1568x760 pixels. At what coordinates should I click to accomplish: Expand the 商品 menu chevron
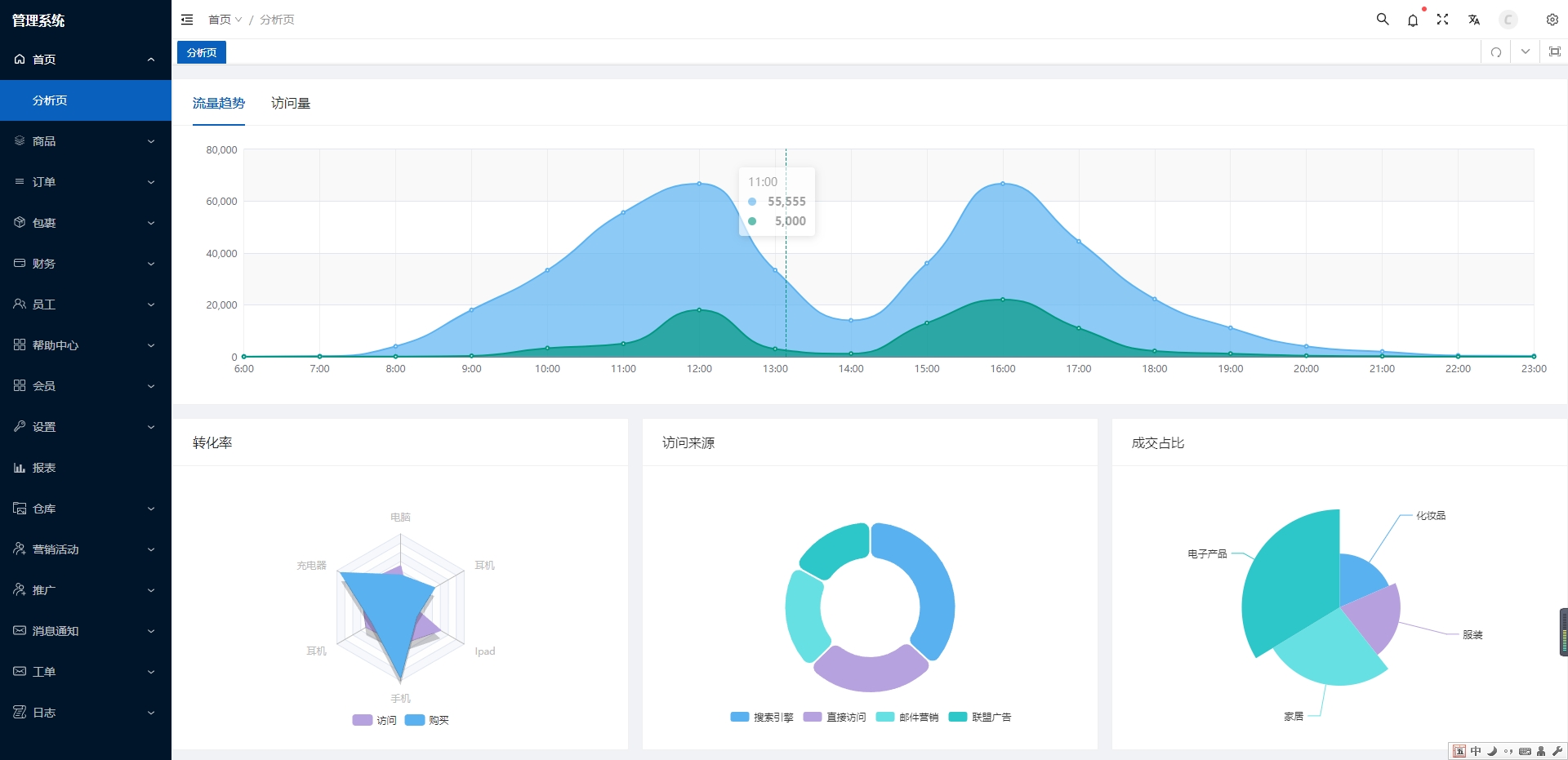tap(151, 141)
